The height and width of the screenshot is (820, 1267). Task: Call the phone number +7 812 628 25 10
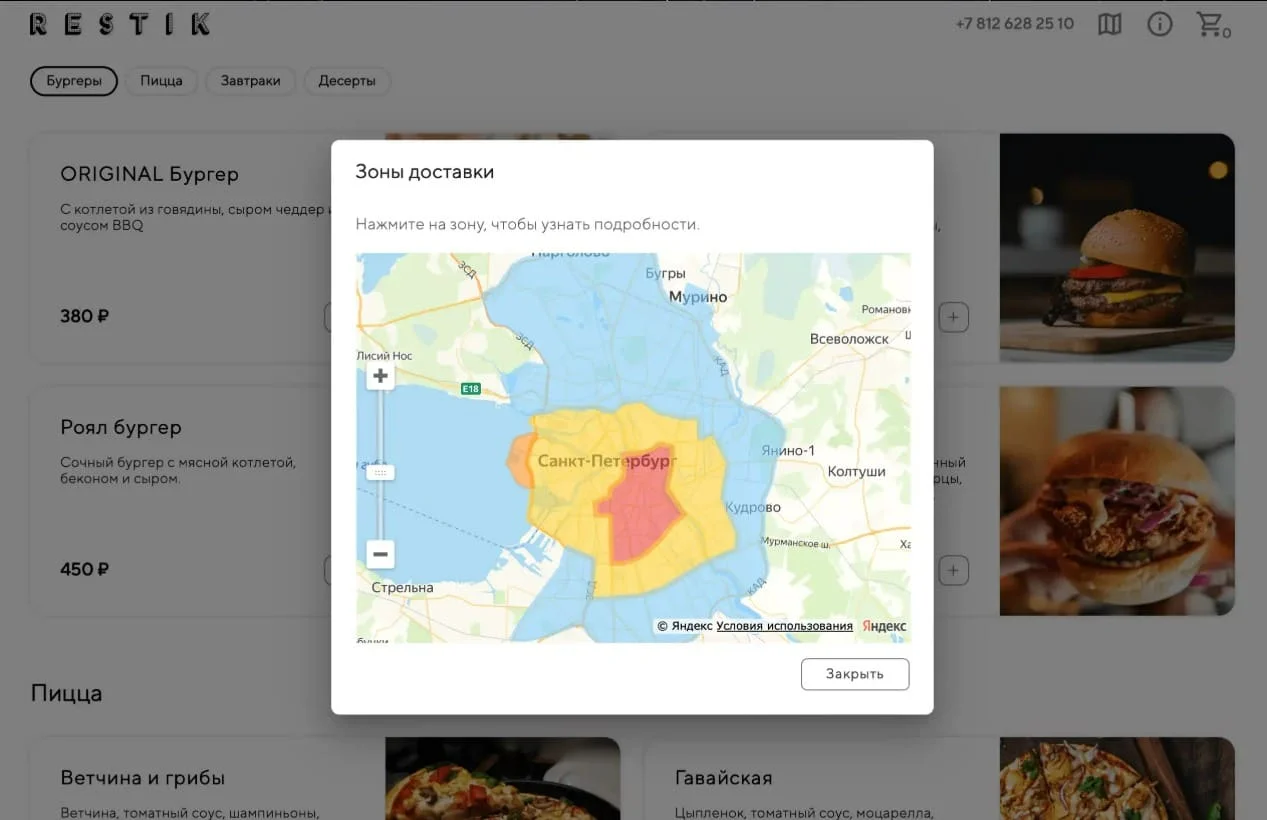point(1014,24)
